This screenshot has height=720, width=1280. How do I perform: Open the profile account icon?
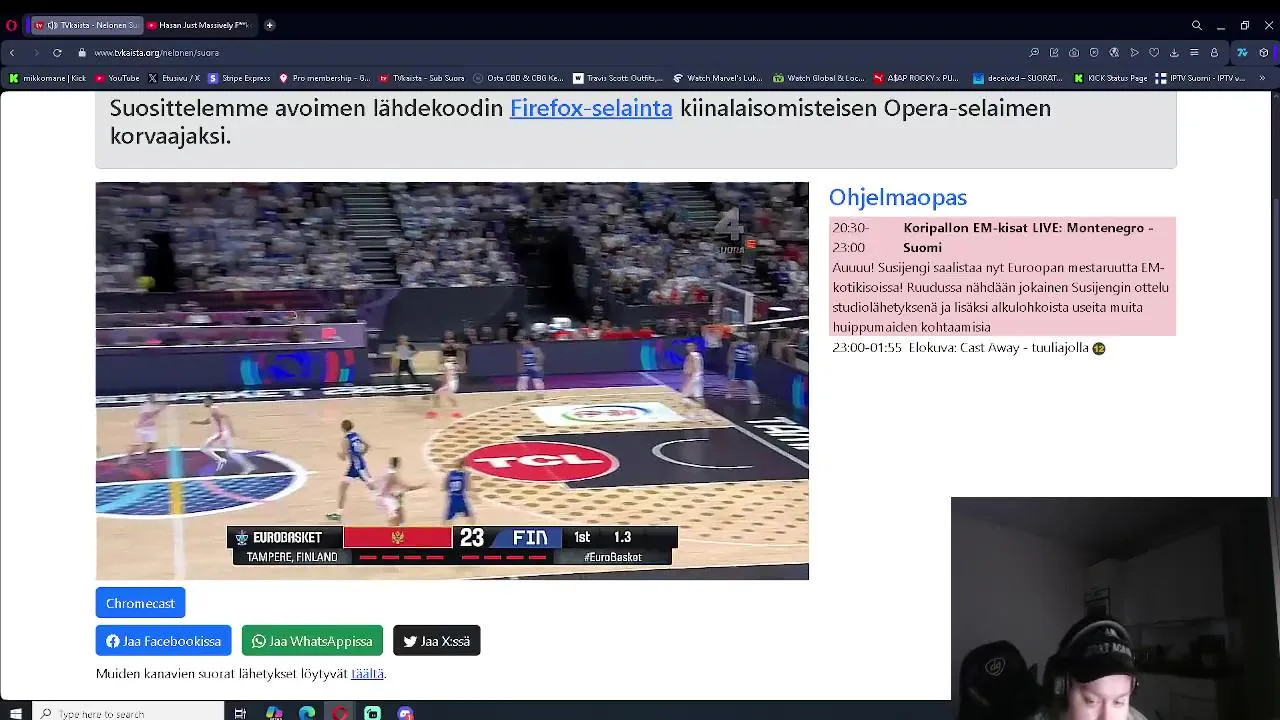click(1214, 52)
